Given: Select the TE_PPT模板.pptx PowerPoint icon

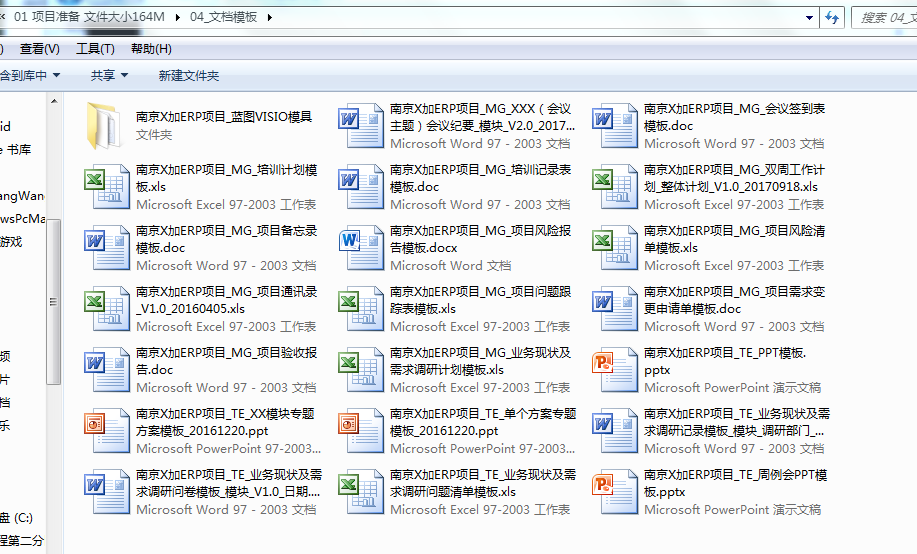Looking at the screenshot, I should coord(615,369).
